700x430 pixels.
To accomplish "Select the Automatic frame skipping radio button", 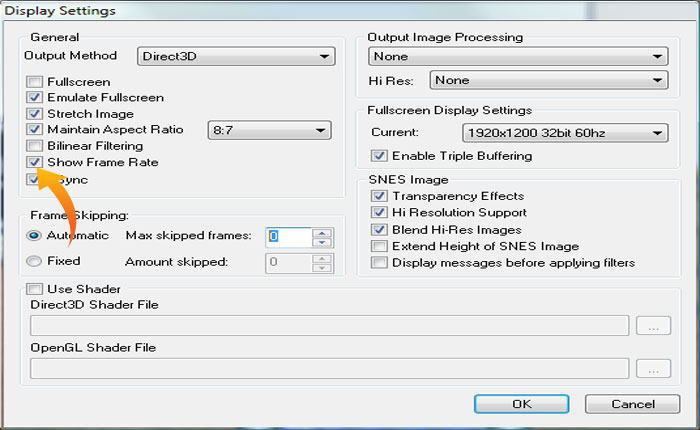I will click(35, 236).
